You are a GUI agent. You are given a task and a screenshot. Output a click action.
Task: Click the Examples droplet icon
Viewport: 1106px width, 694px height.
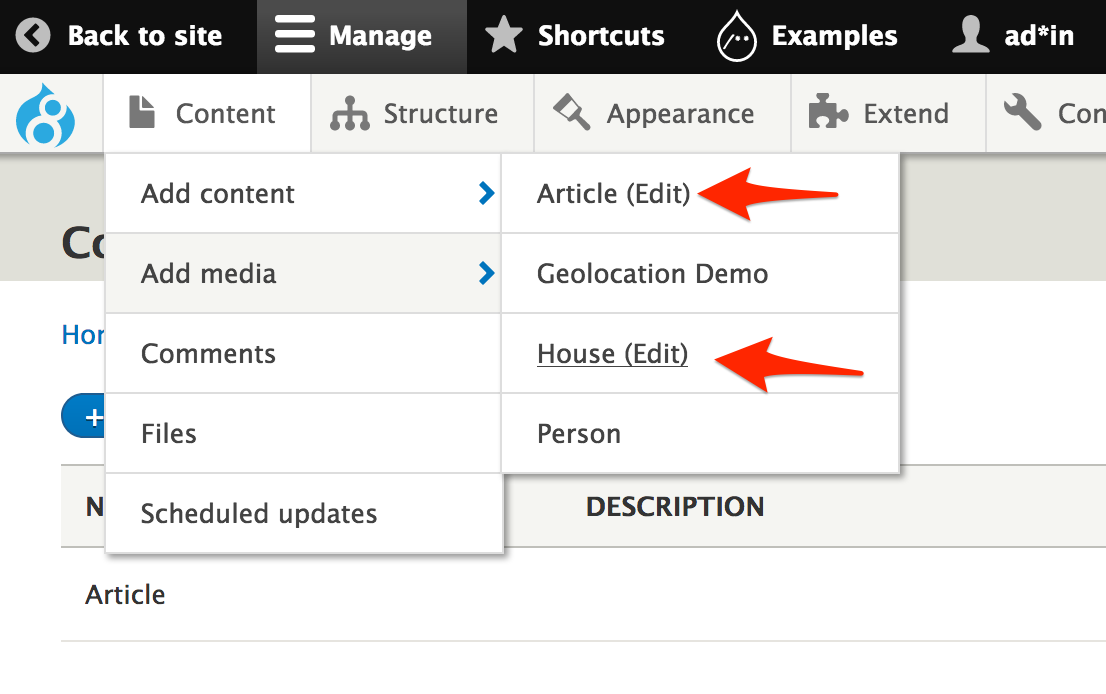coord(736,37)
